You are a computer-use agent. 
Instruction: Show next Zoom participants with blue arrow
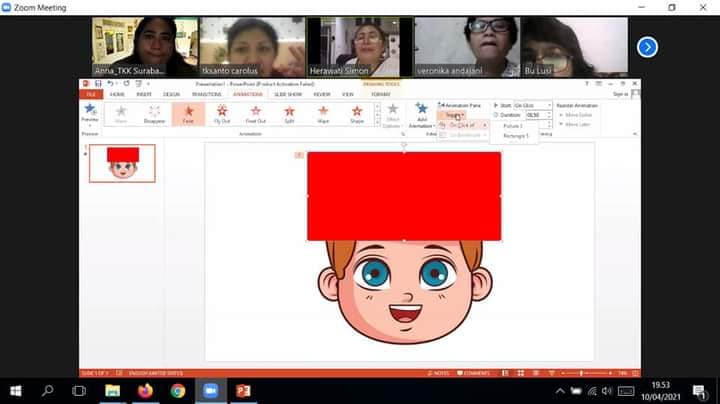tap(647, 47)
